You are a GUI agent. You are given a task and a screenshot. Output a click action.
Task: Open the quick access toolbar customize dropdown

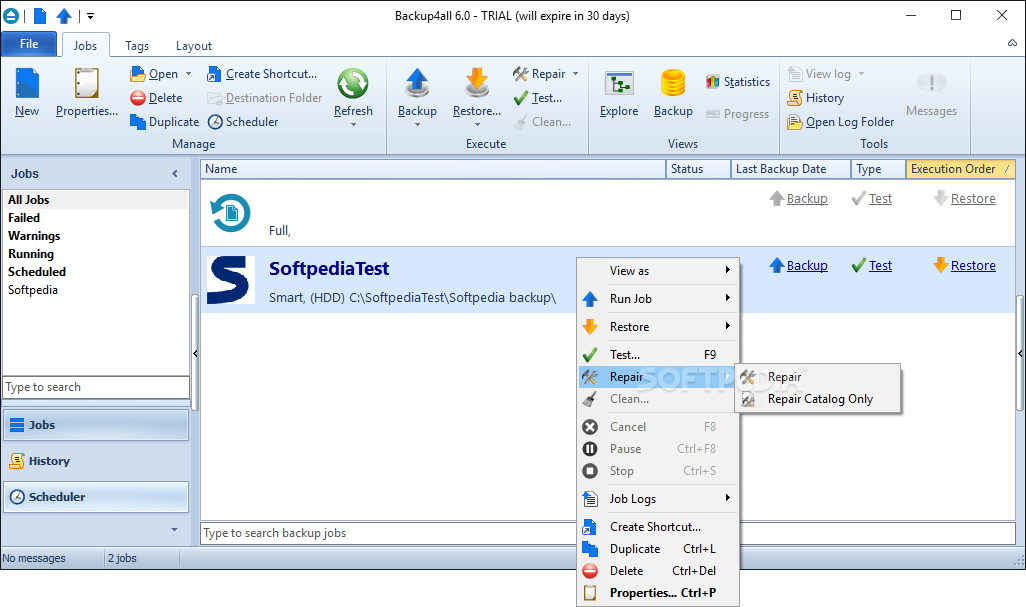[90, 16]
